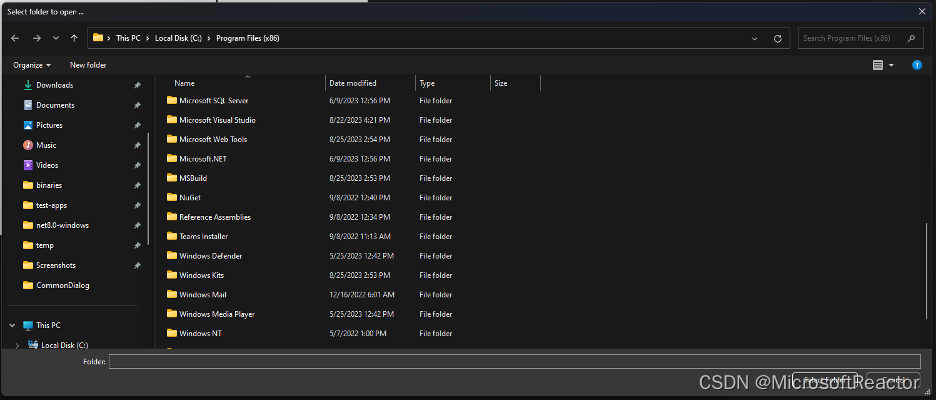Close the Select folder dialog
Image resolution: width=936 pixels, height=400 pixels.
tap(922, 11)
